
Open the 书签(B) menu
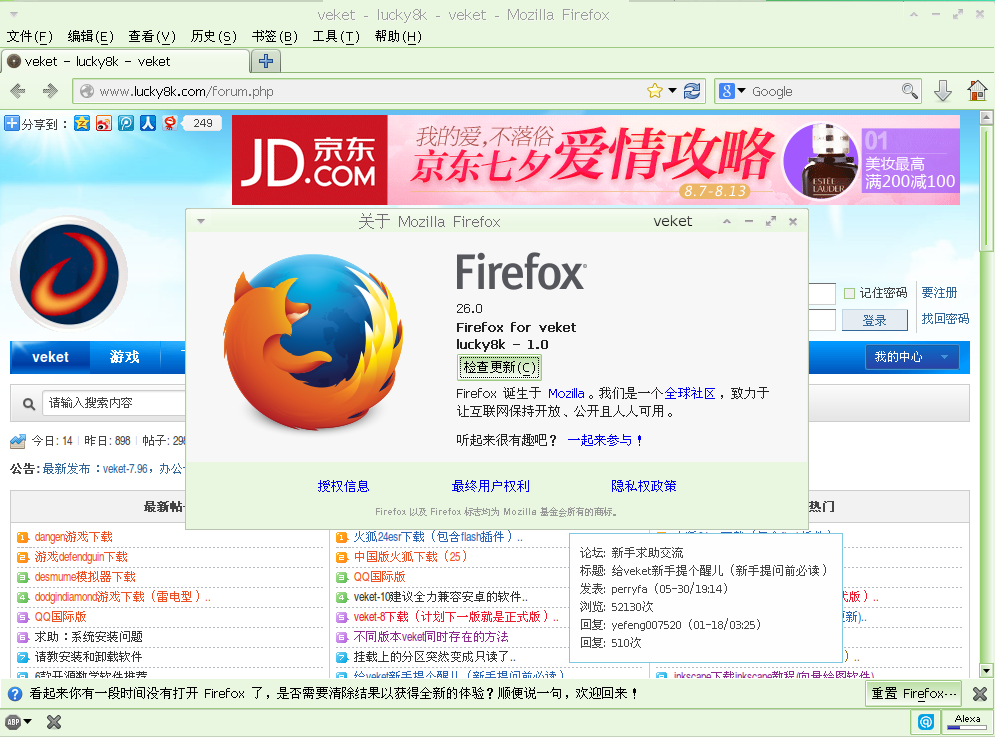[x=274, y=36]
